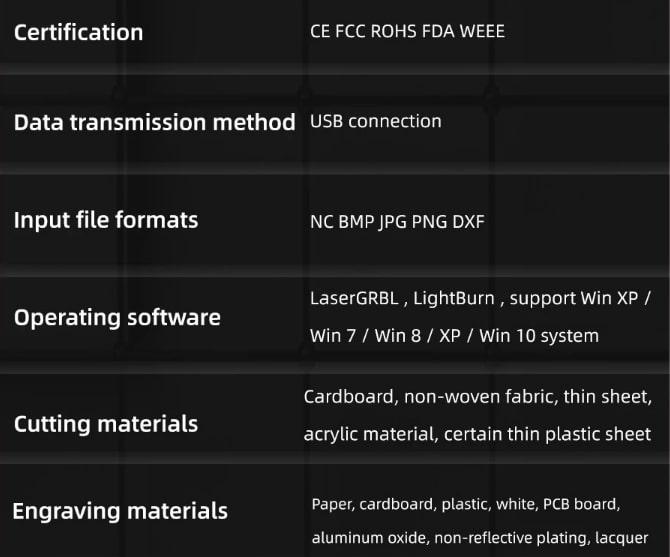
Task: Click the WEEE certification text
Action: click(481, 31)
